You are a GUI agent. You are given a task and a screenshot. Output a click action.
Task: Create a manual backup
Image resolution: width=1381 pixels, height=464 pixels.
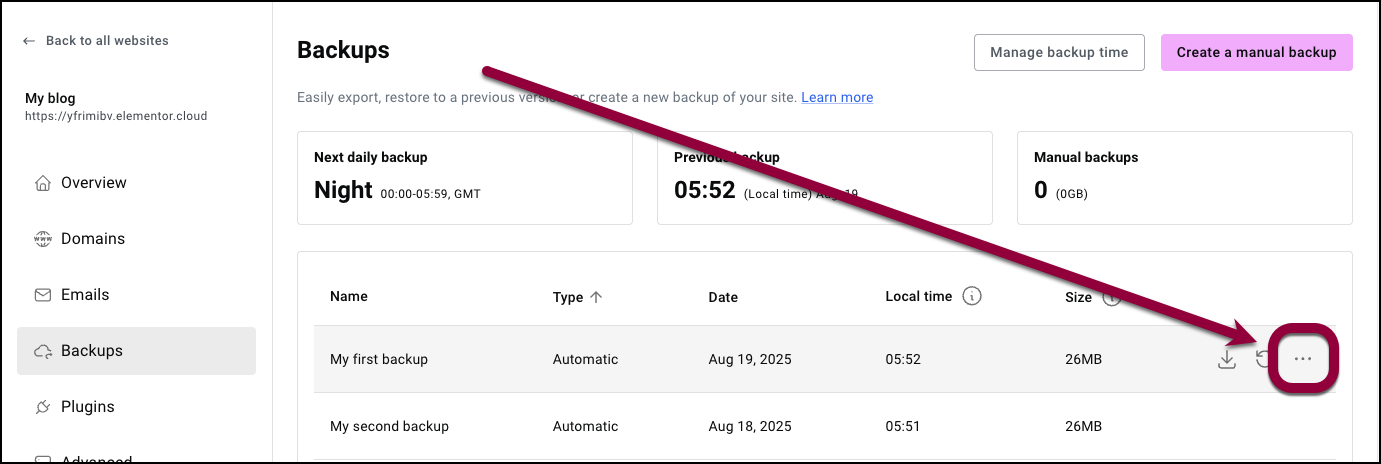(x=1256, y=53)
